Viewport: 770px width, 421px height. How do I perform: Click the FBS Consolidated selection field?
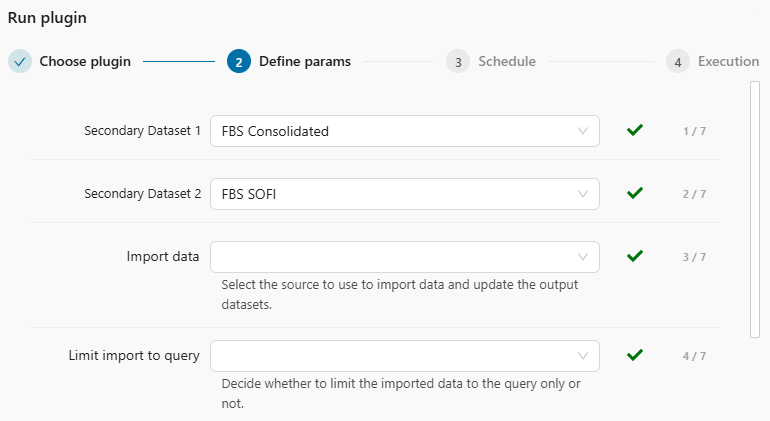pos(390,131)
